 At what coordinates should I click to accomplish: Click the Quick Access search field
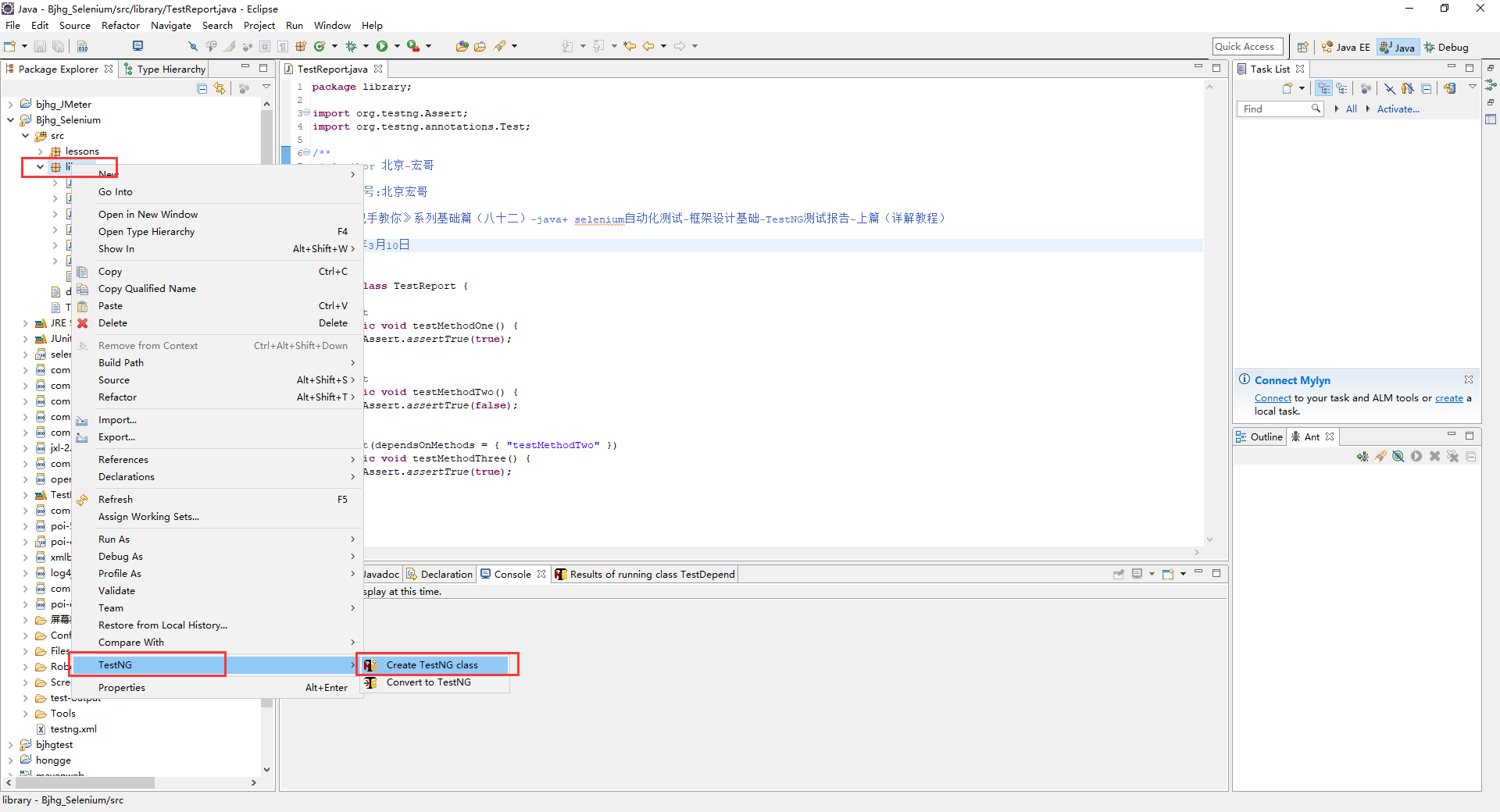point(1247,47)
